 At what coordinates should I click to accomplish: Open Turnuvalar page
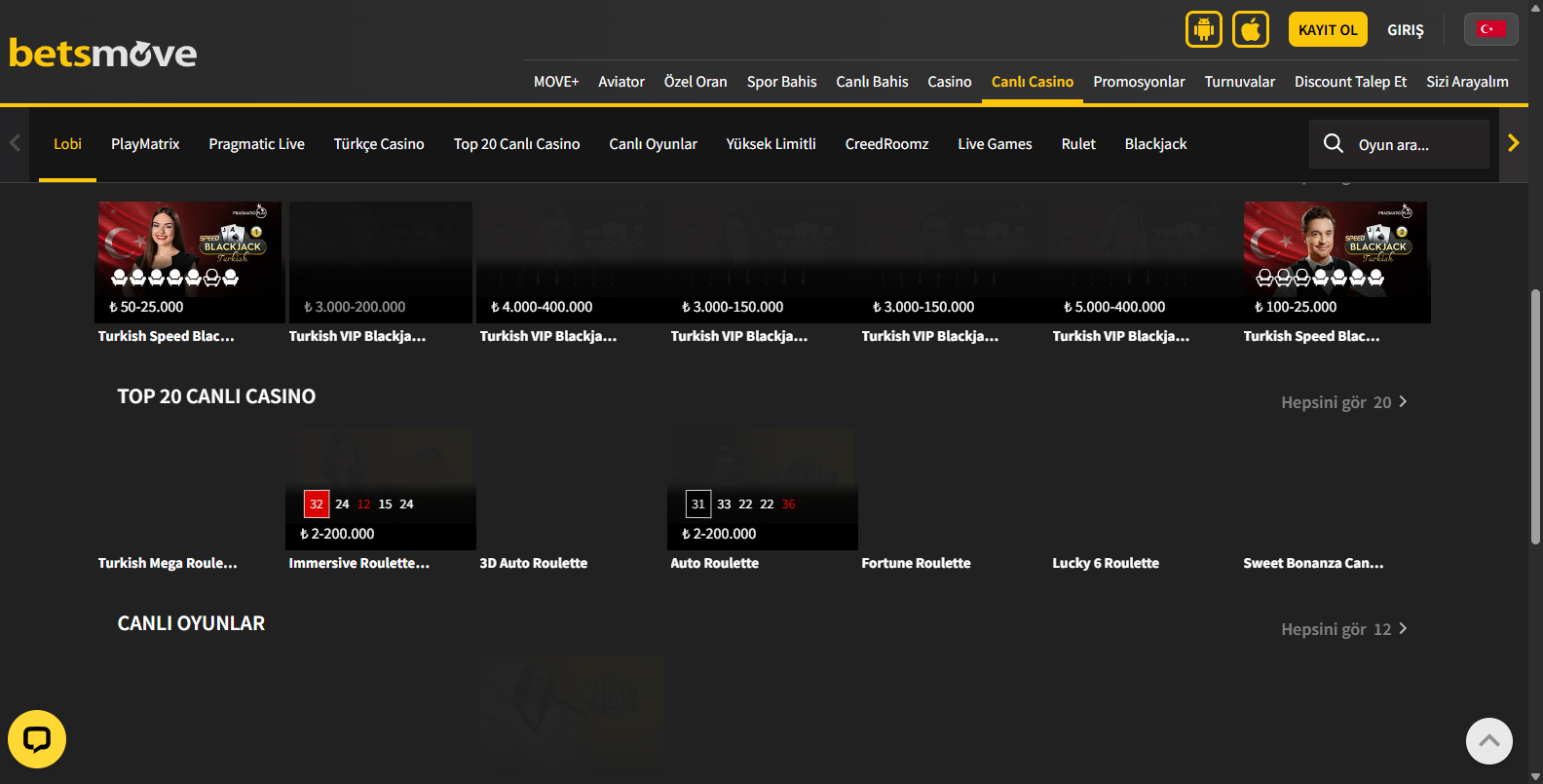tap(1240, 82)
